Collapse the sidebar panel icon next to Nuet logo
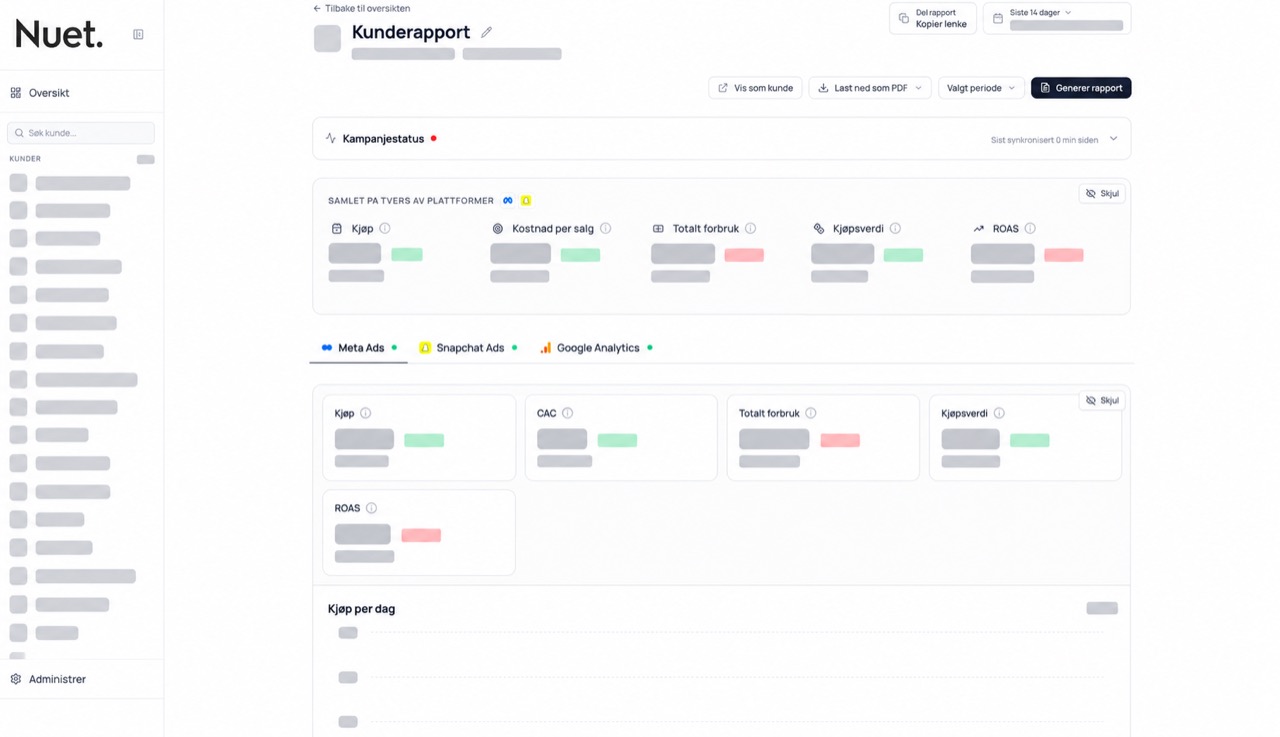Viewport: 1280px width, 737px height. 138,34
